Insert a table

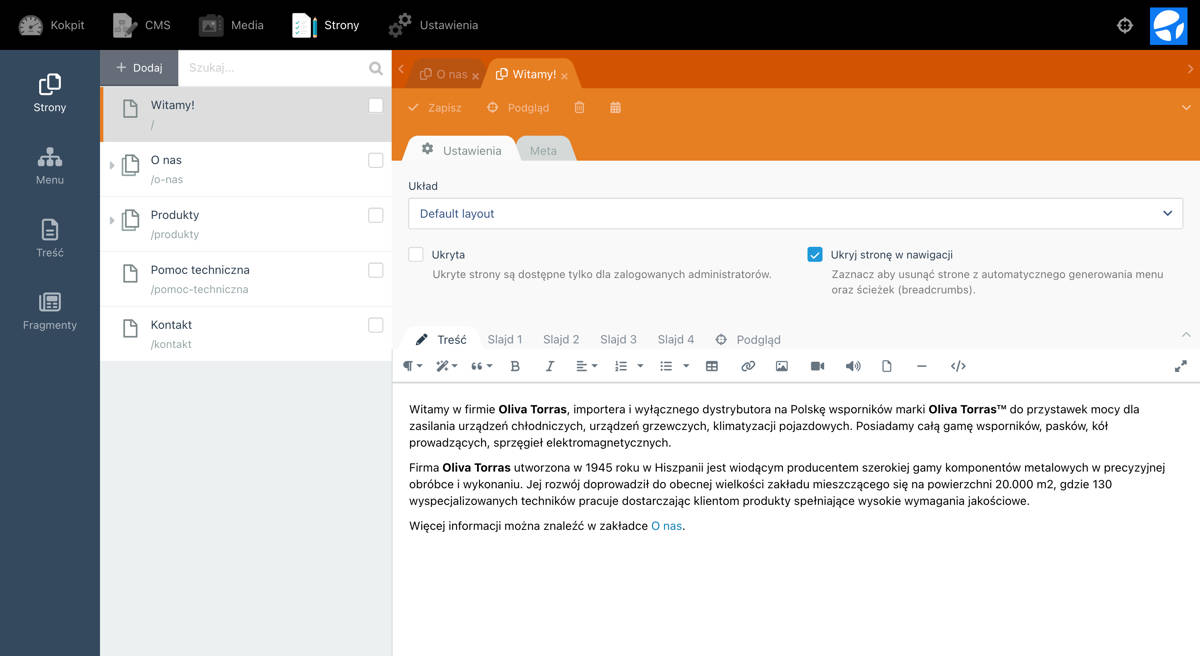tap(712, 367)
